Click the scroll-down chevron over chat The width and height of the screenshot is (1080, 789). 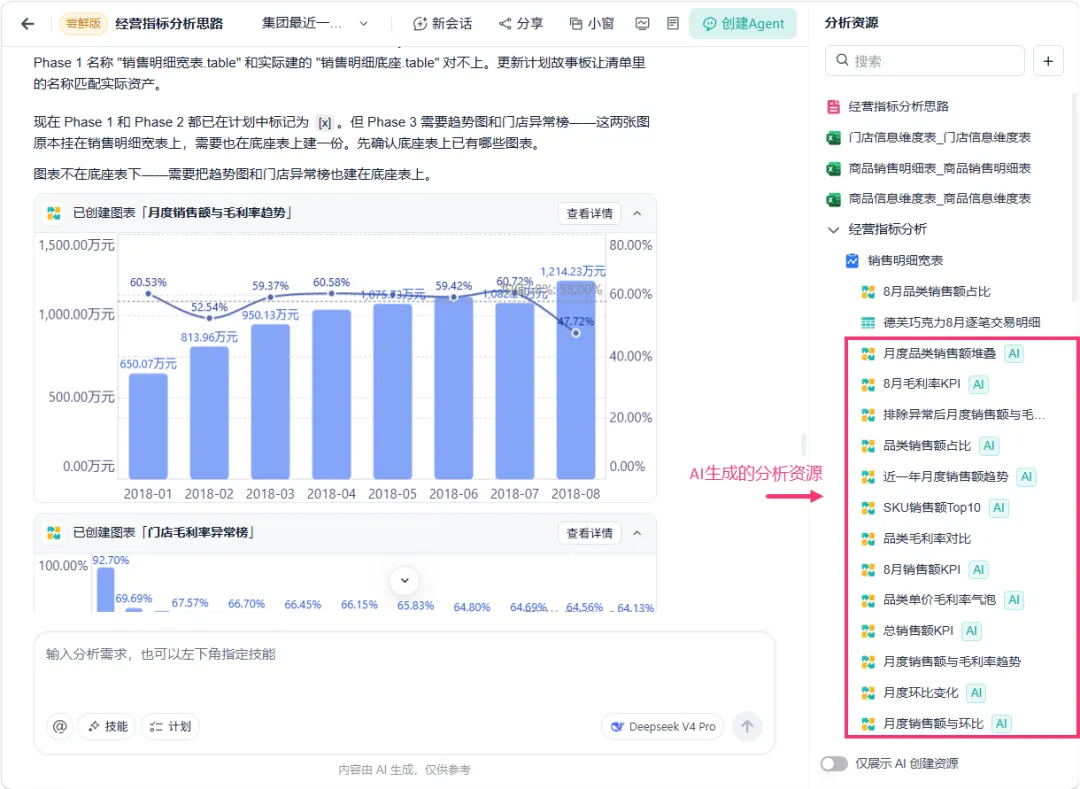pos(405,580)
